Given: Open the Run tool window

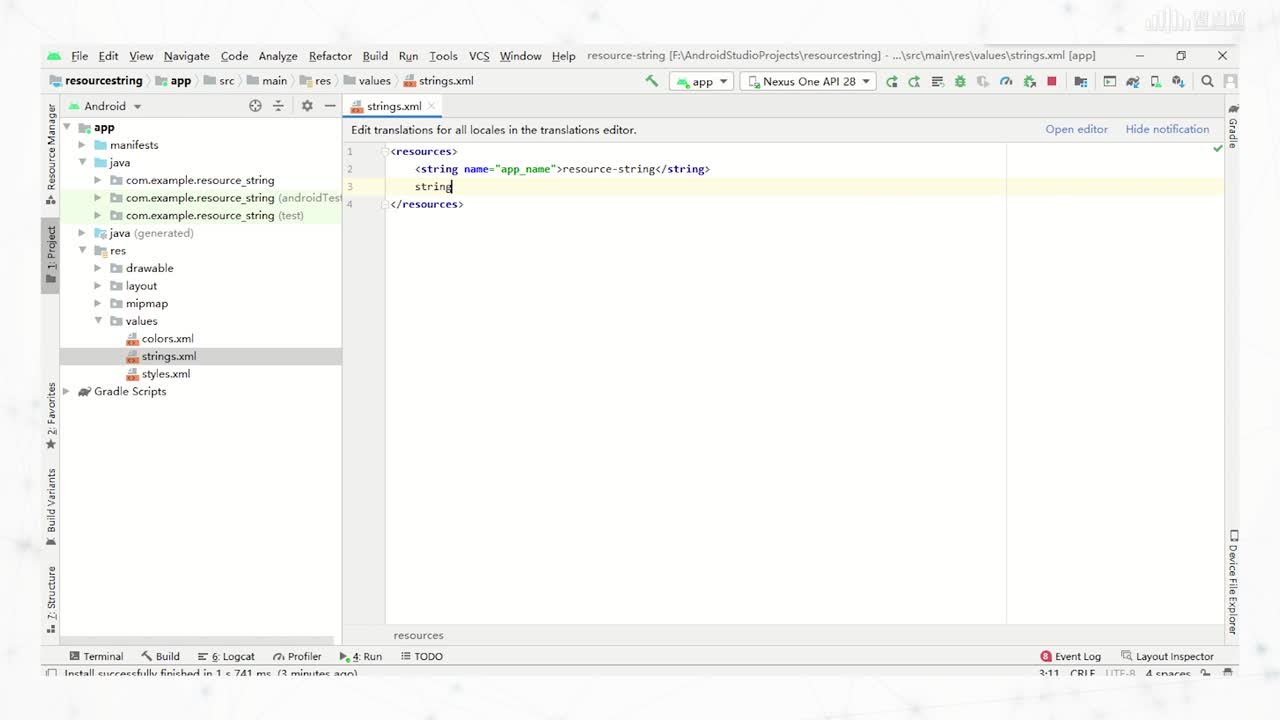Looking at the screenshot, I should click(361, 657).
